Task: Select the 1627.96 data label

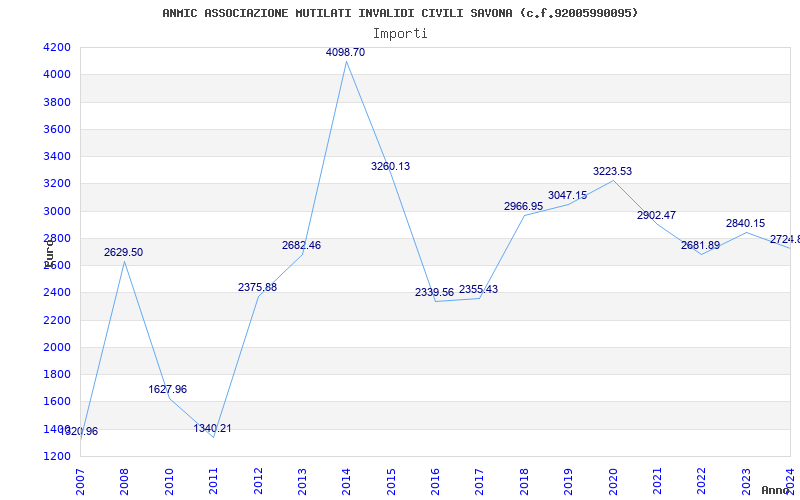Action: [x=168, y=389]
